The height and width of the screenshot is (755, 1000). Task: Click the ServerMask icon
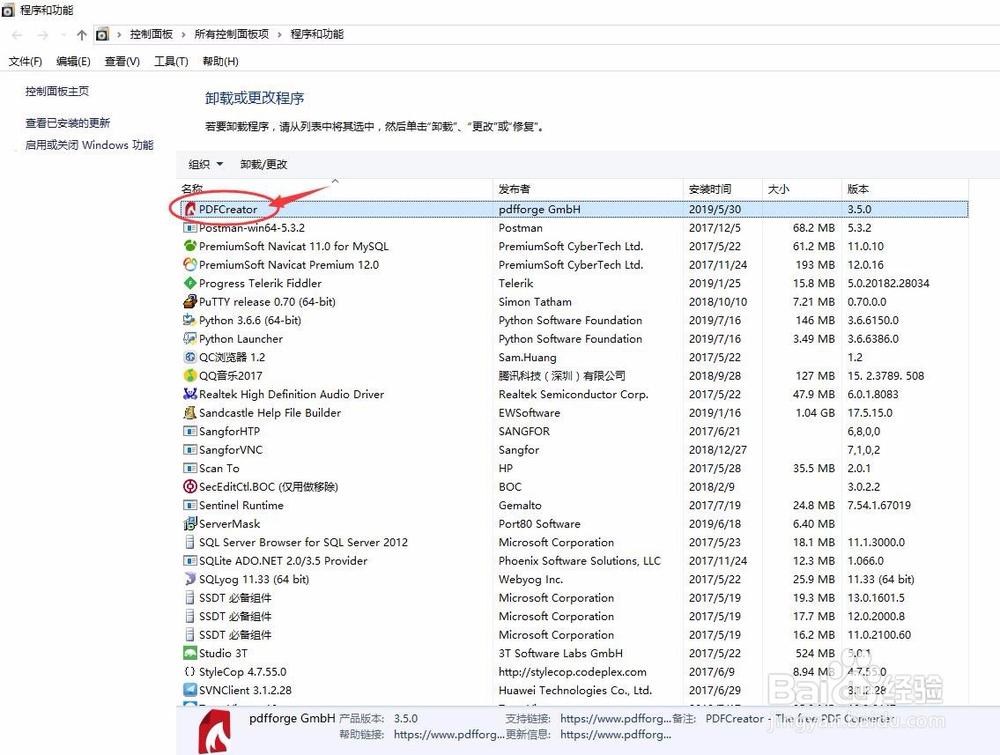pyautogui.click(x=190, y=524)
